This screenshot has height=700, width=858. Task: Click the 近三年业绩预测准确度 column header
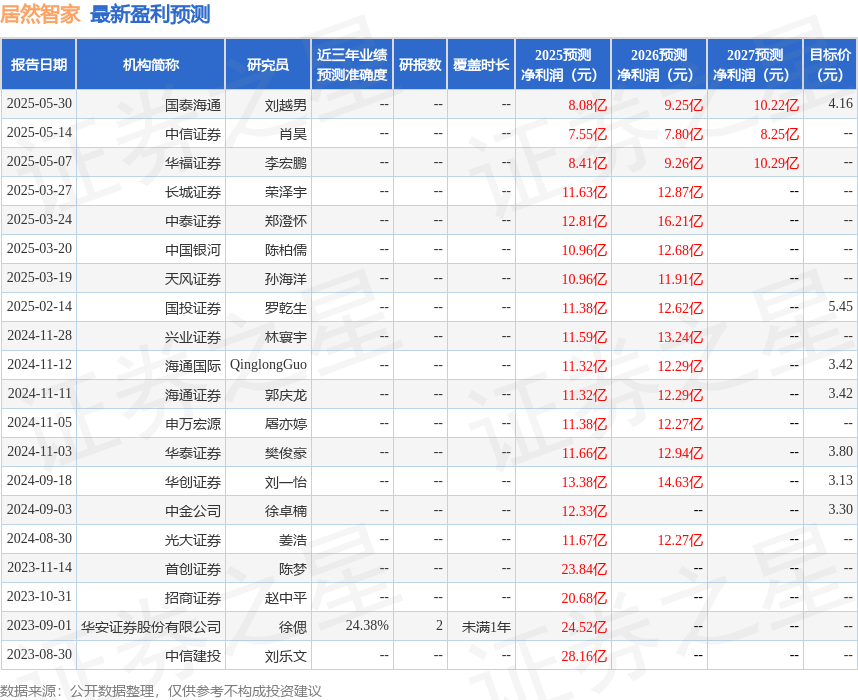pos(353,63)
